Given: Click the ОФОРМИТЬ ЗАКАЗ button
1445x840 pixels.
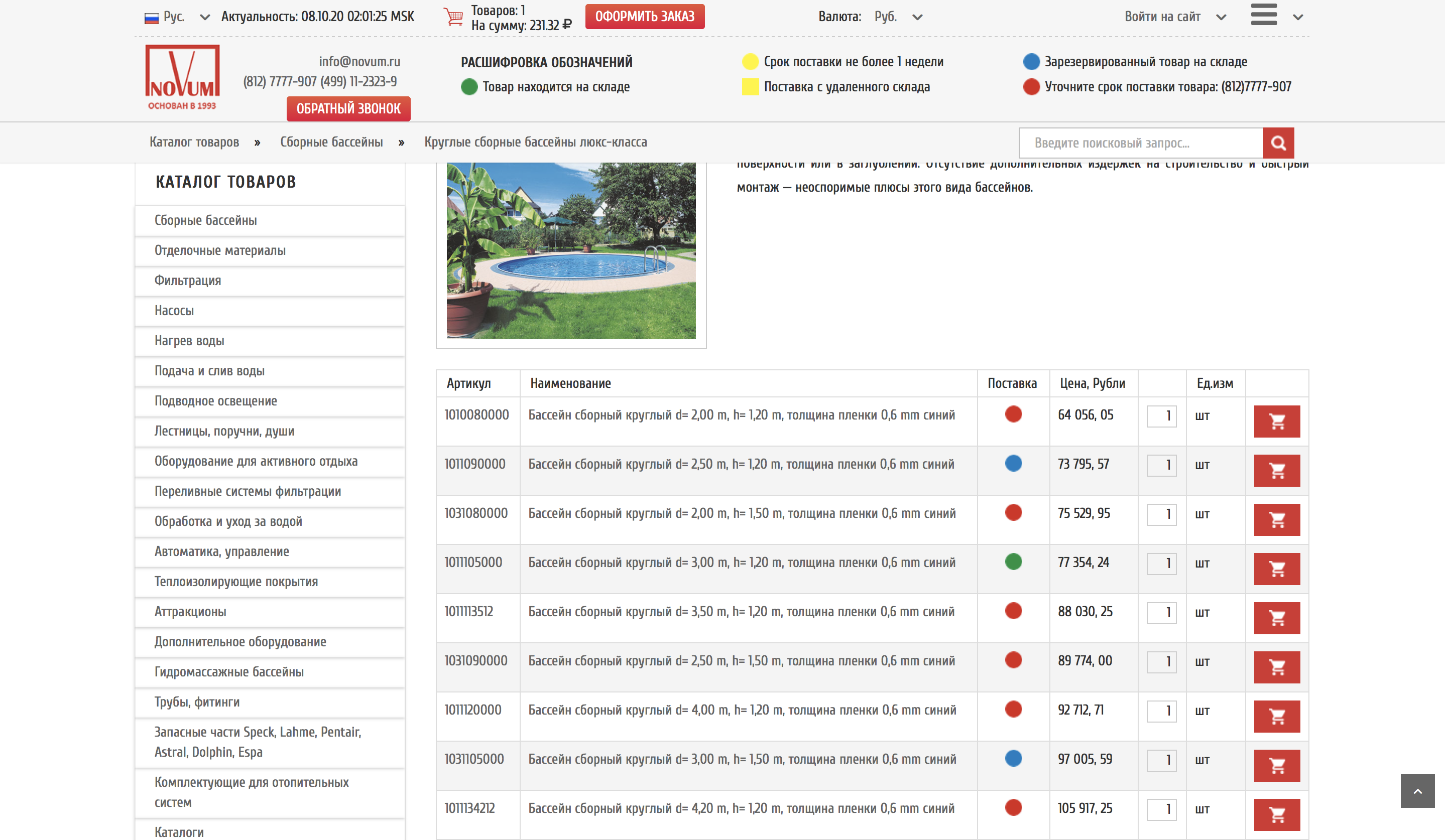Looking at the screenshot, I should [645, 17].
